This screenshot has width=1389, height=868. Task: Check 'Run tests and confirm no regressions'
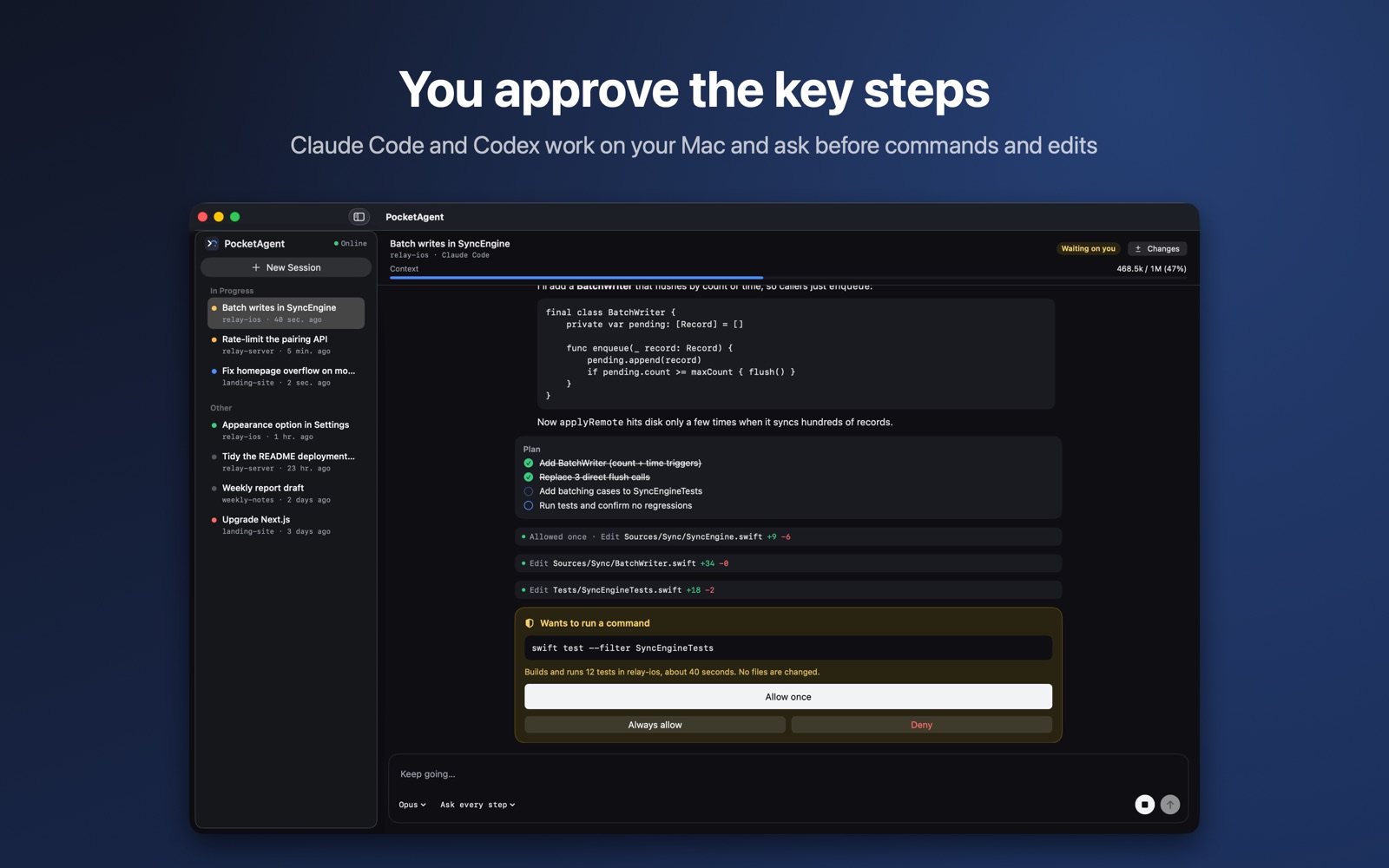[529, 505]
